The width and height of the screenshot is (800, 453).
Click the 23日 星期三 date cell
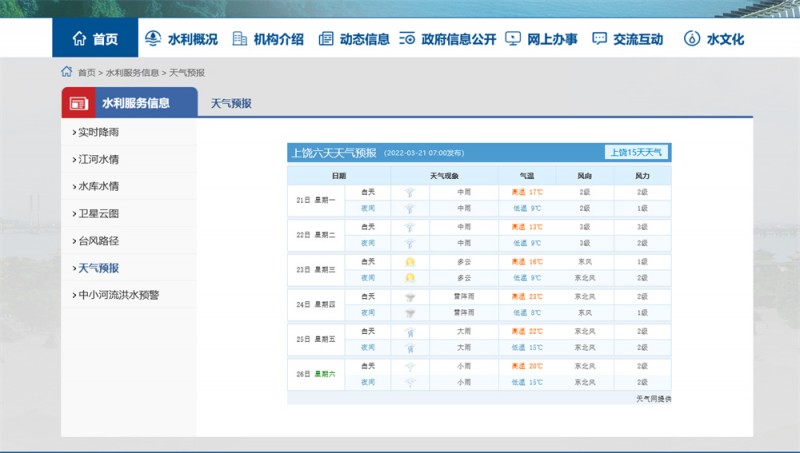pos(316,270)
